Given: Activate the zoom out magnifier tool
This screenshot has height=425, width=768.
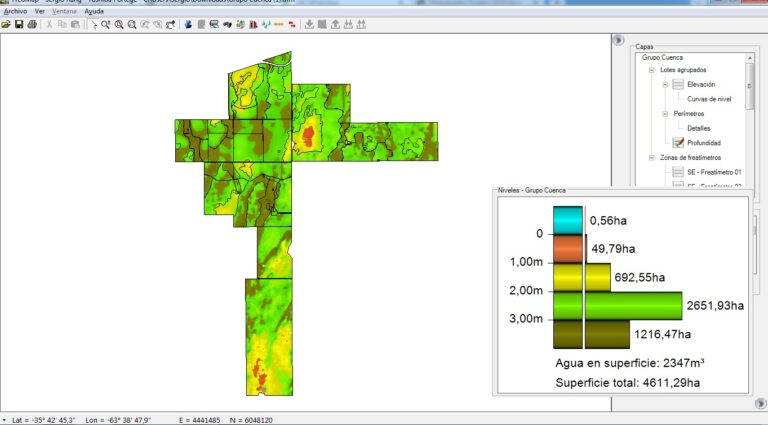Looking at the screenshot, I should click(132, 24).
